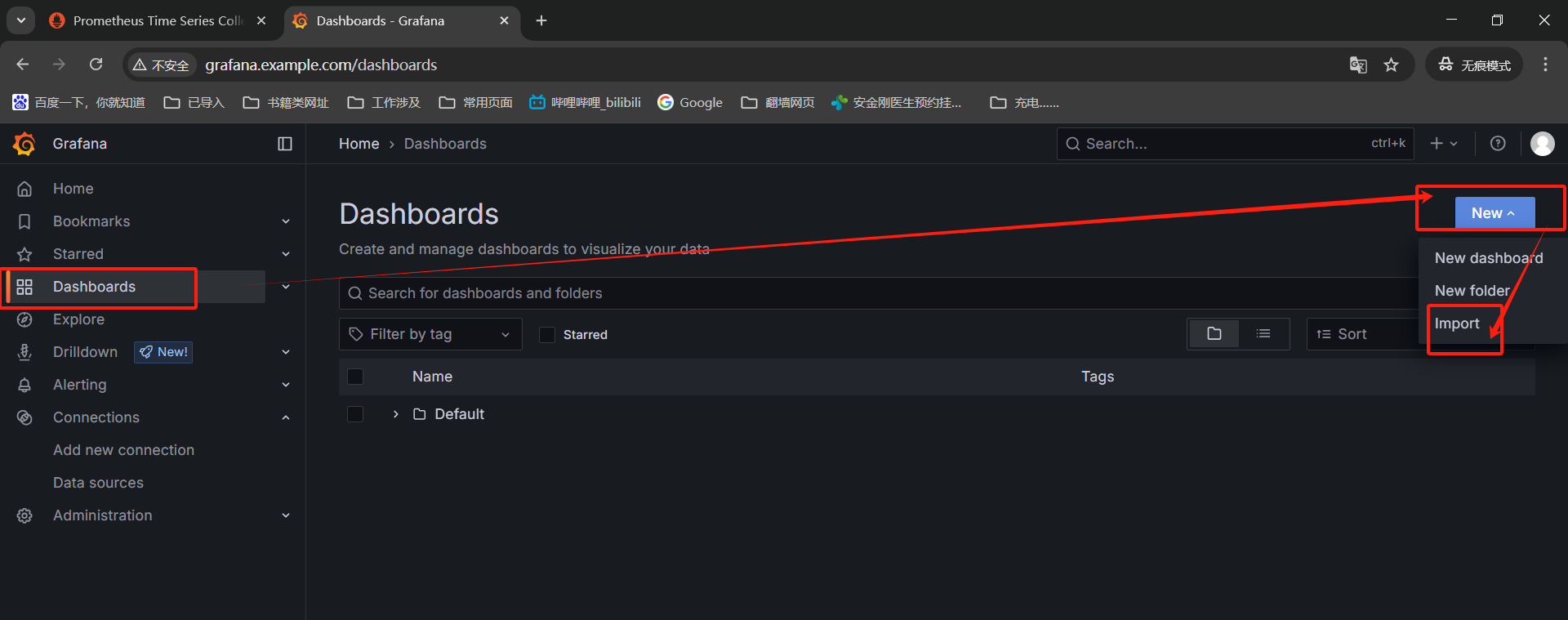Click the Bookmarks icon in sidebar
Screen dimensions: 1568x620
[x=24, y=221]
